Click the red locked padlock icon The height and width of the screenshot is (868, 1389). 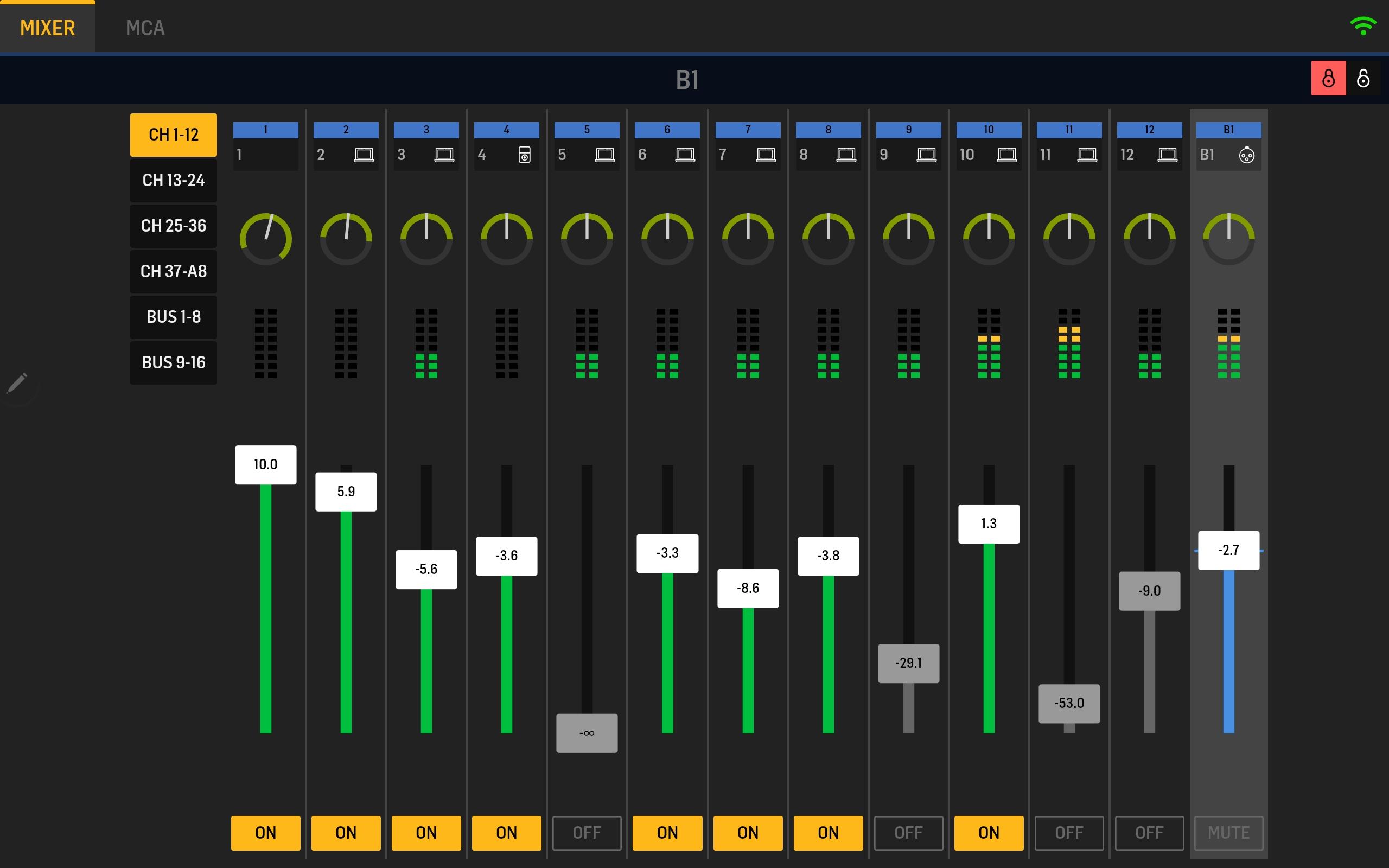[1328, 78]
